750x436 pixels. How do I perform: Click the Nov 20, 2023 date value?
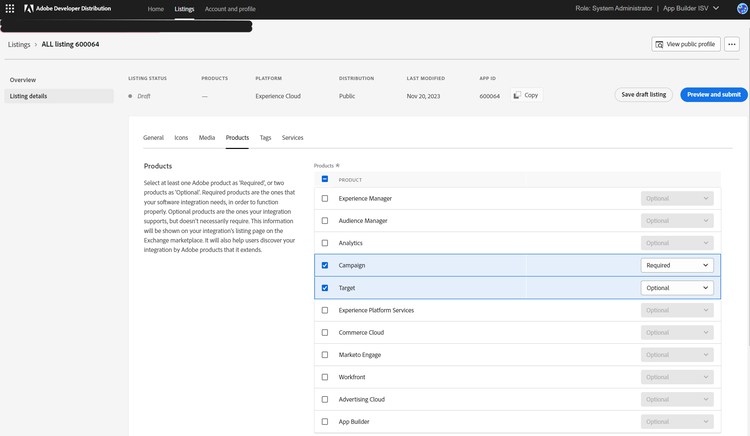[423, 96]
